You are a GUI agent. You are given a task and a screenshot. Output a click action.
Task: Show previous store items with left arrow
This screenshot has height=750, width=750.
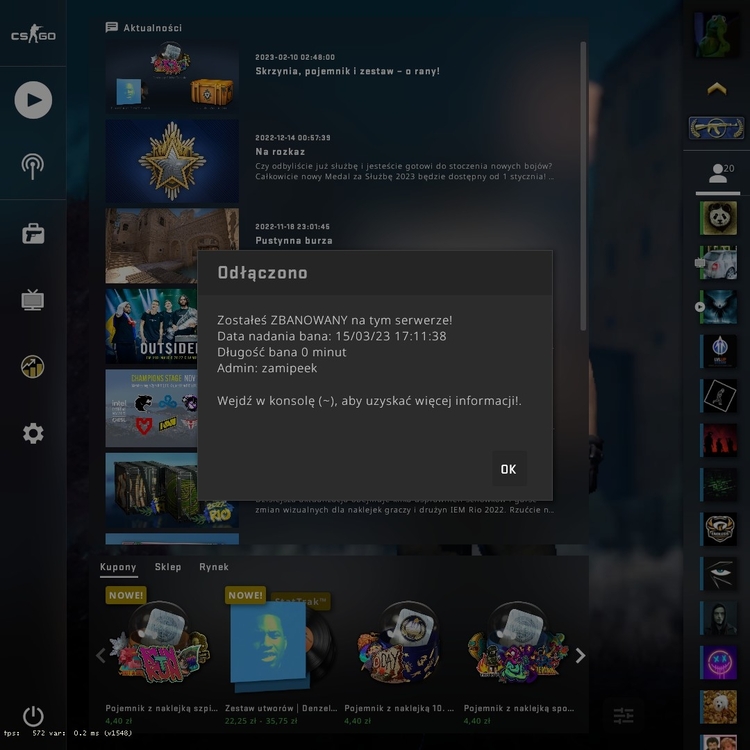click(100, 655)
